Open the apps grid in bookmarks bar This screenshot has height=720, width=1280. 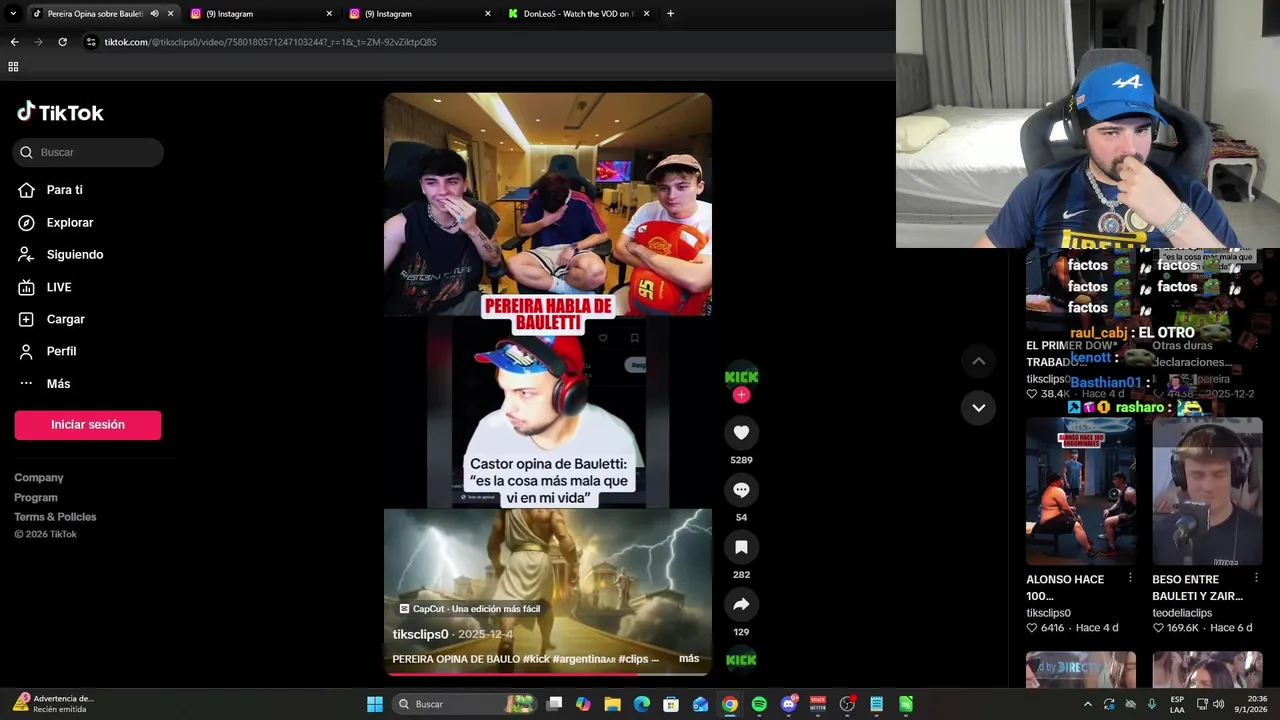coord(13,67)
